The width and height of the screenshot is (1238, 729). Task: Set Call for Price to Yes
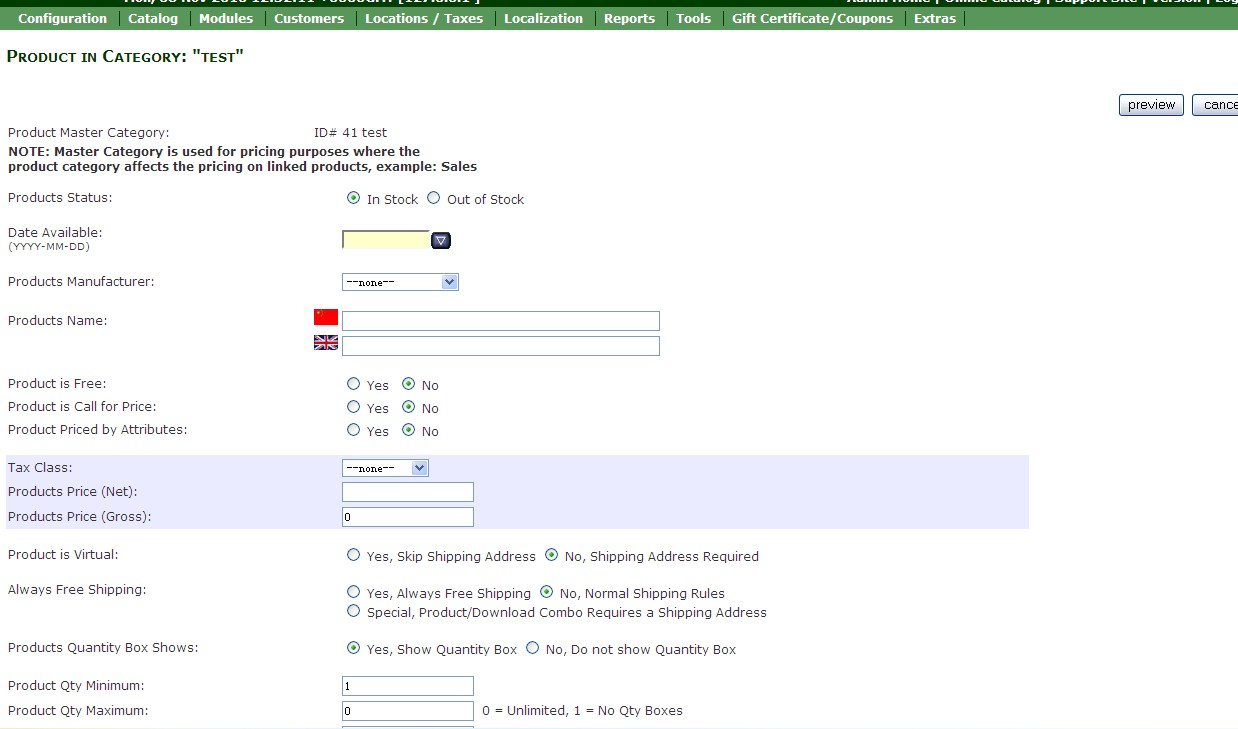353,407
